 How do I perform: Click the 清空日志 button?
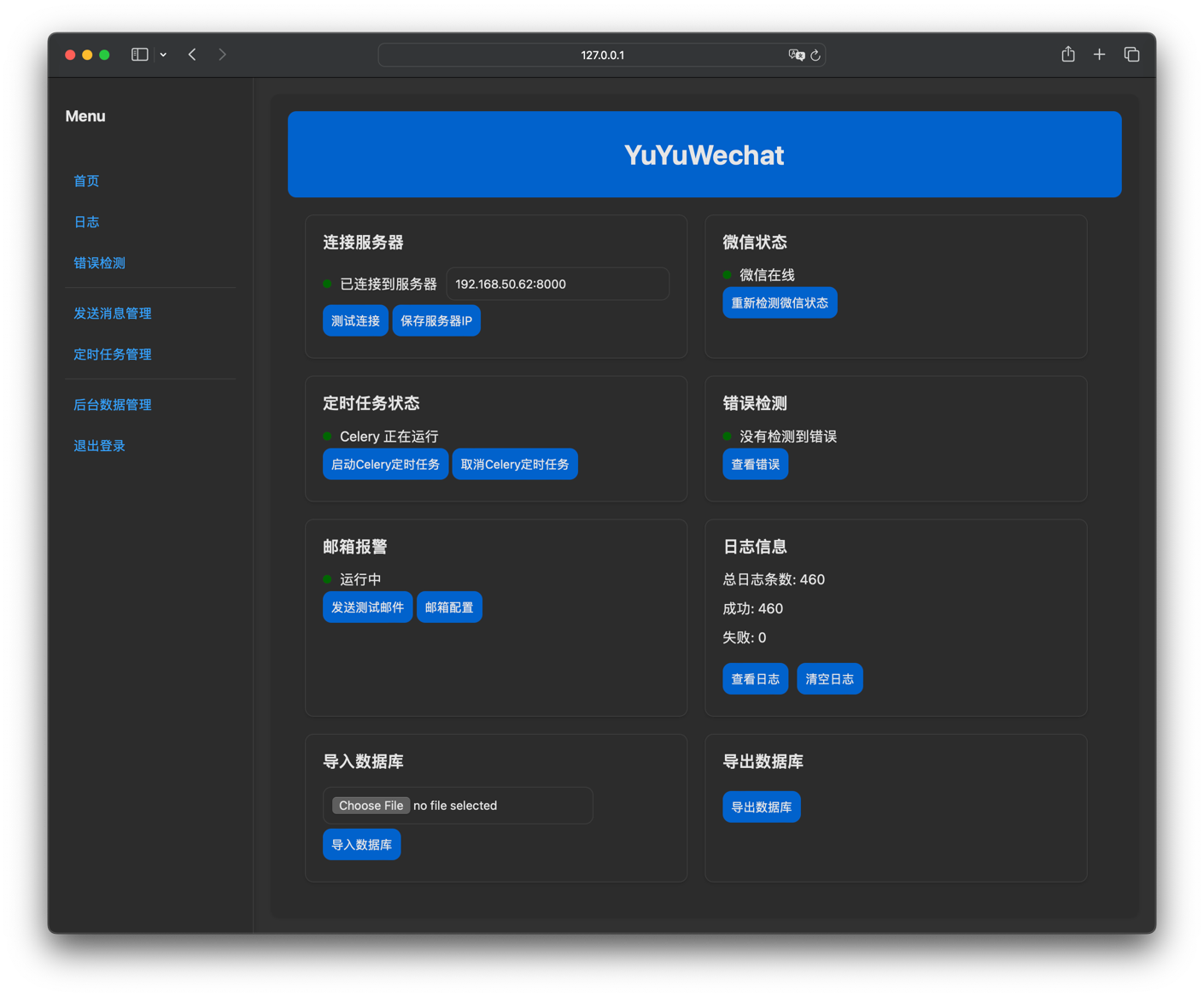tap(830, 679)
